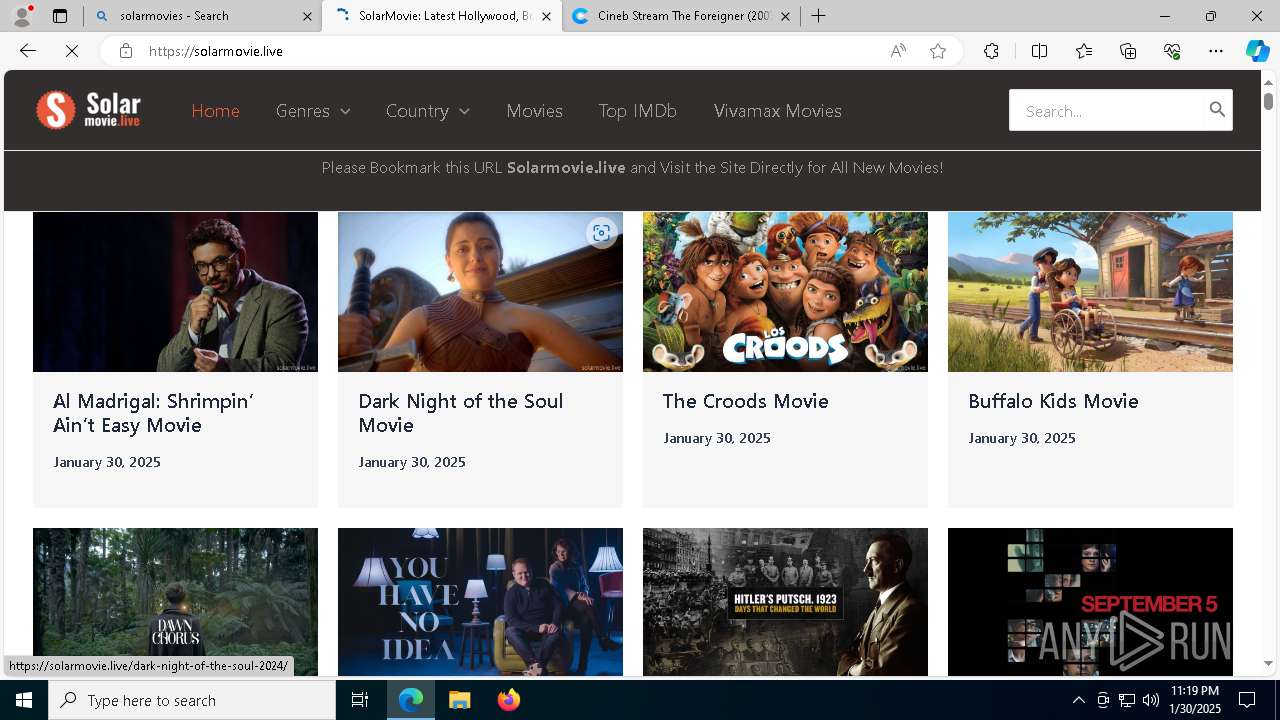Click the Al Madrigal poster thumbnail

point(175,292)
